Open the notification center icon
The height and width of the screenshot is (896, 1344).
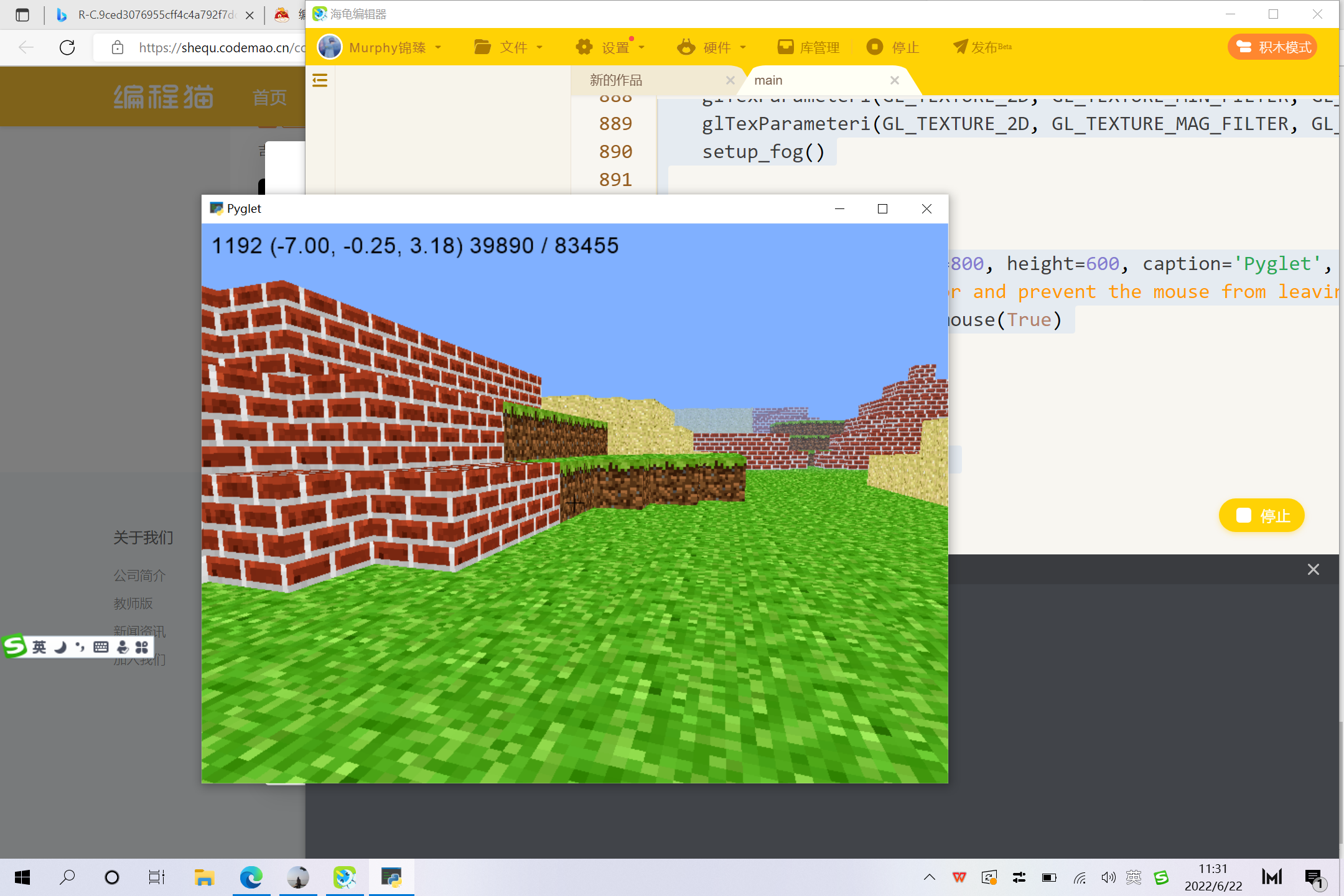point(1314,877)
